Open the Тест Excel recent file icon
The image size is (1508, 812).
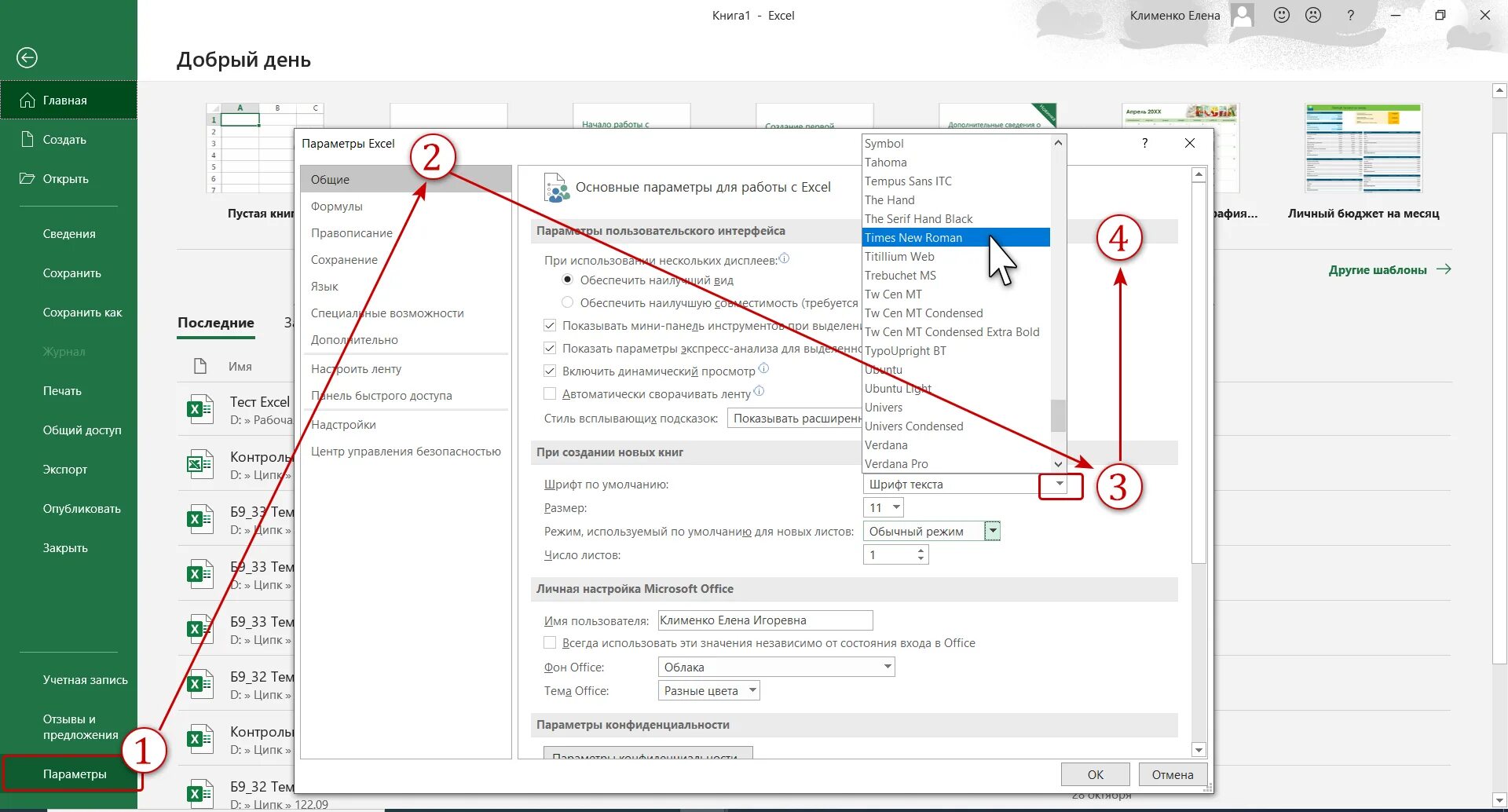(x=200, y=409)
